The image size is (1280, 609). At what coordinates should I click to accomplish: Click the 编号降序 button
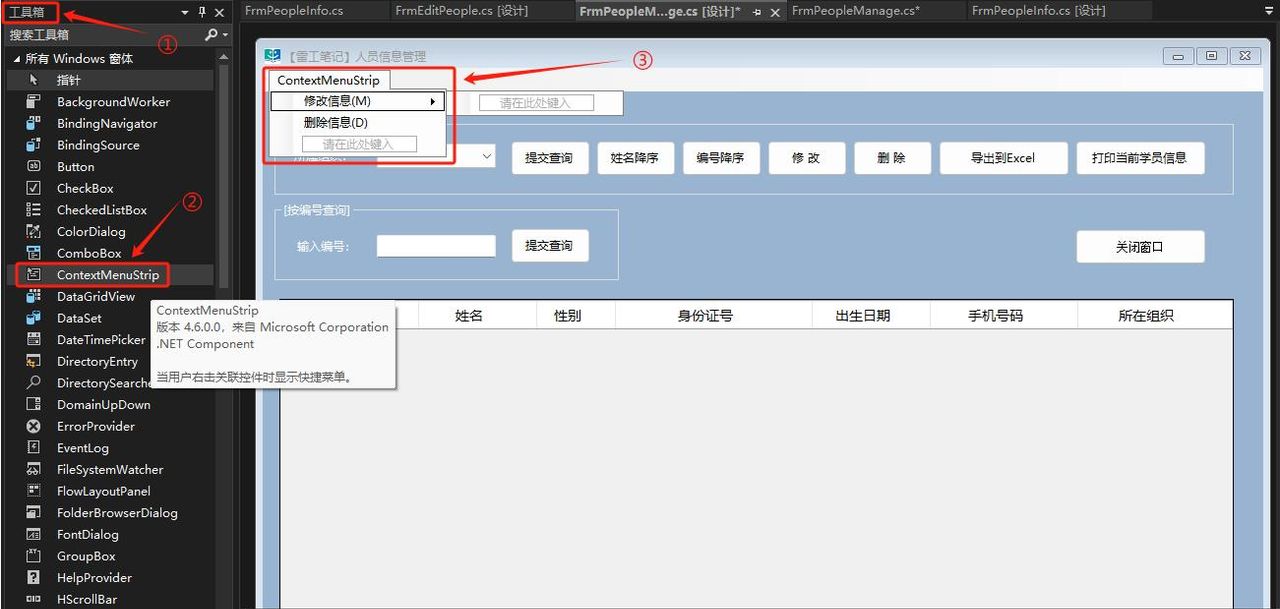(x=721, y=158)
